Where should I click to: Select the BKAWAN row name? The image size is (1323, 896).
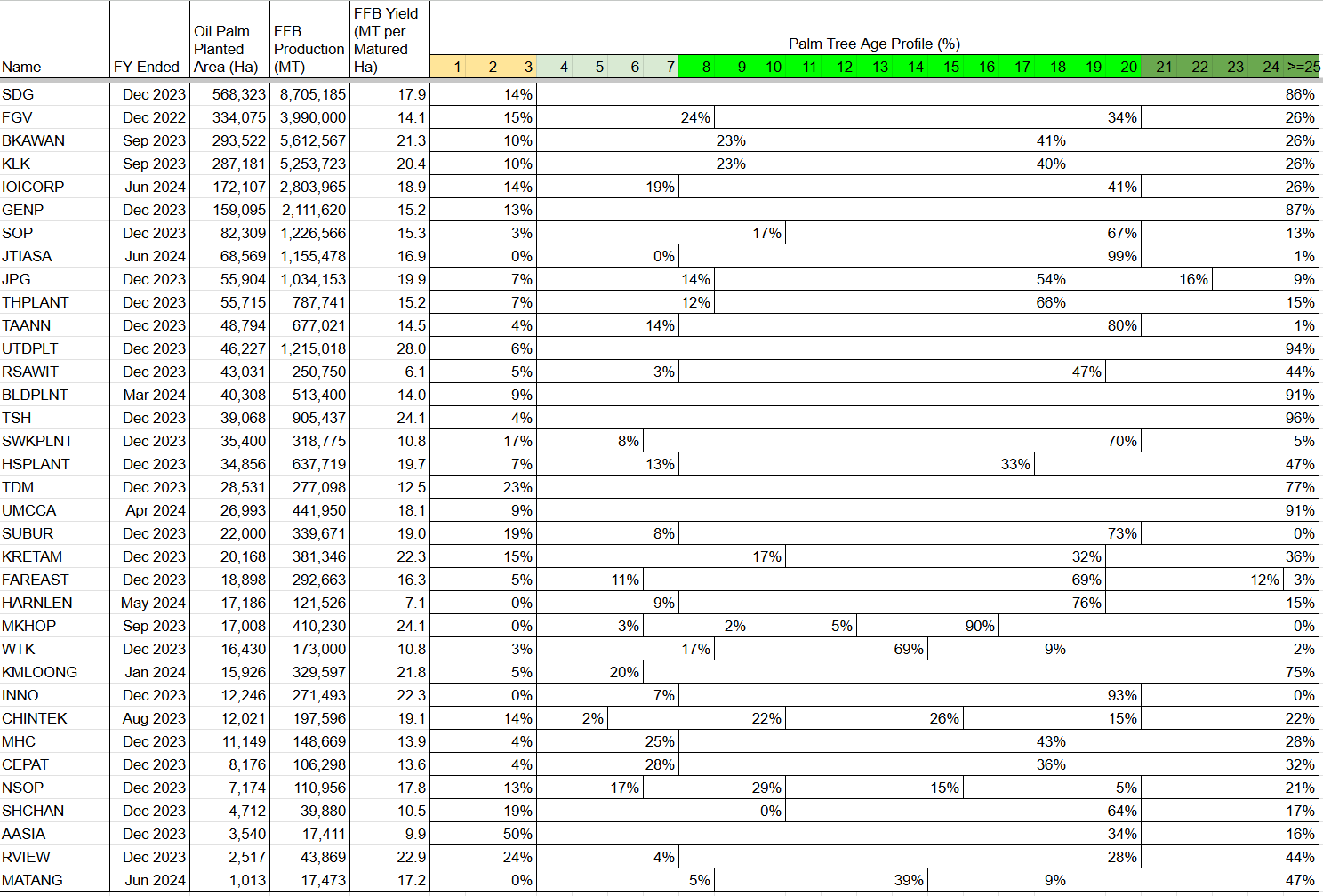click(55, 140)
